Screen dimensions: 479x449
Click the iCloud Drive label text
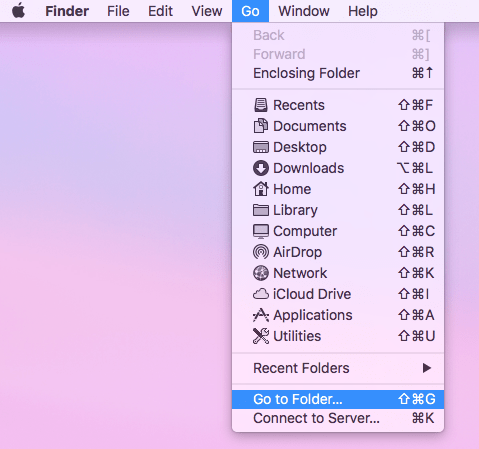(x=312, y=294)
